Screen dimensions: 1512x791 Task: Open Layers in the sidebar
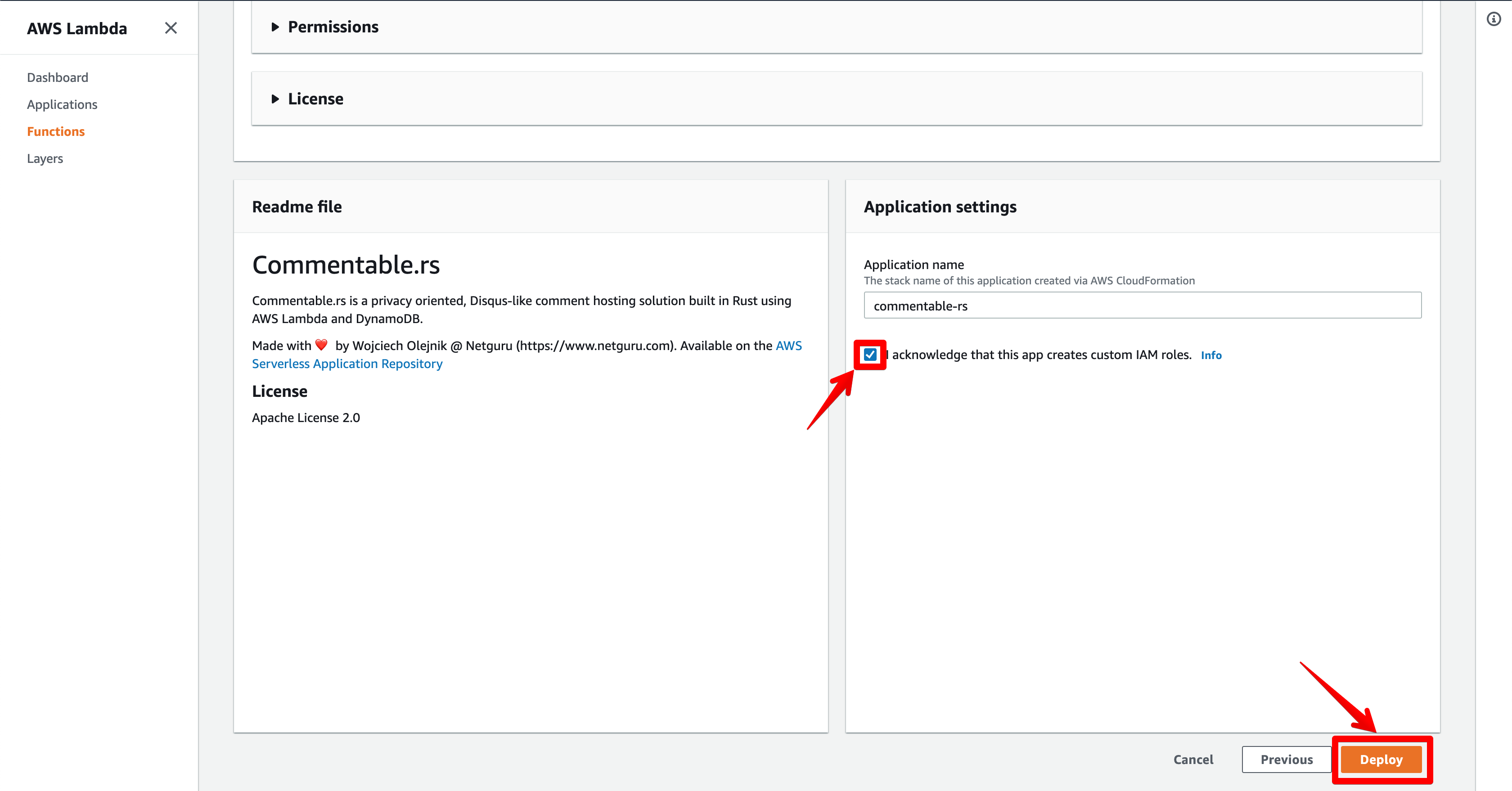point(45,158)
